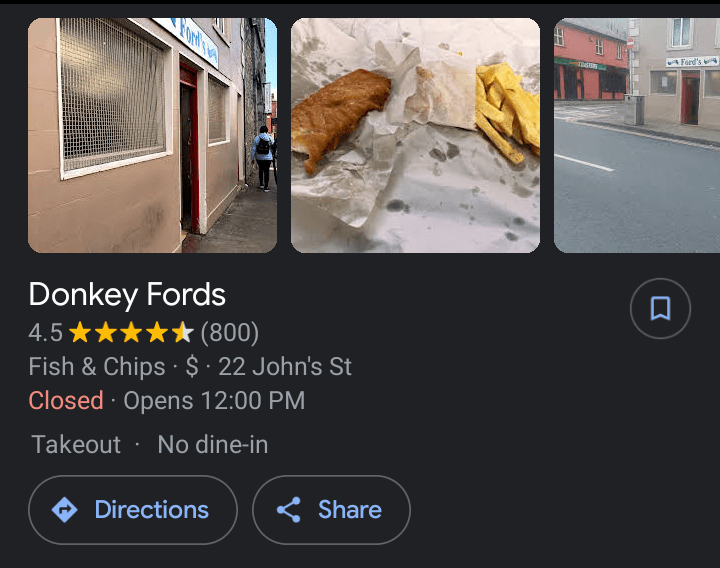This screenshot has width=720, height=568.
Task: Click the Opens 12:00 PM hours text
Action: tap(214, 400)
